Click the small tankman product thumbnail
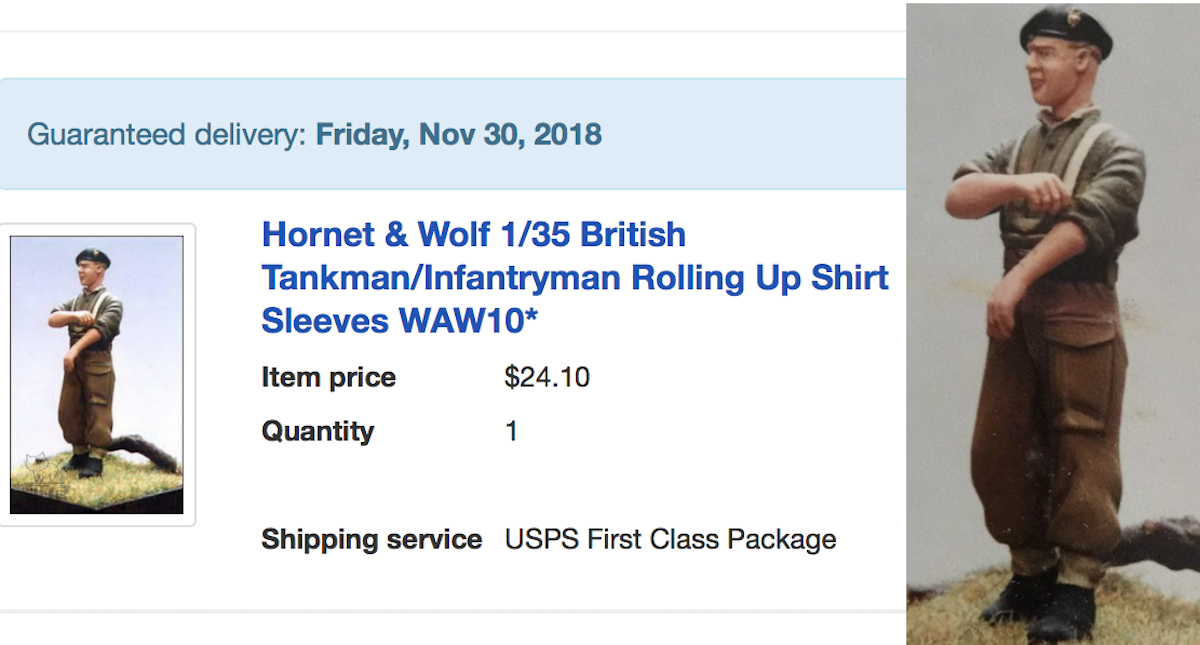 pos(97,375)
